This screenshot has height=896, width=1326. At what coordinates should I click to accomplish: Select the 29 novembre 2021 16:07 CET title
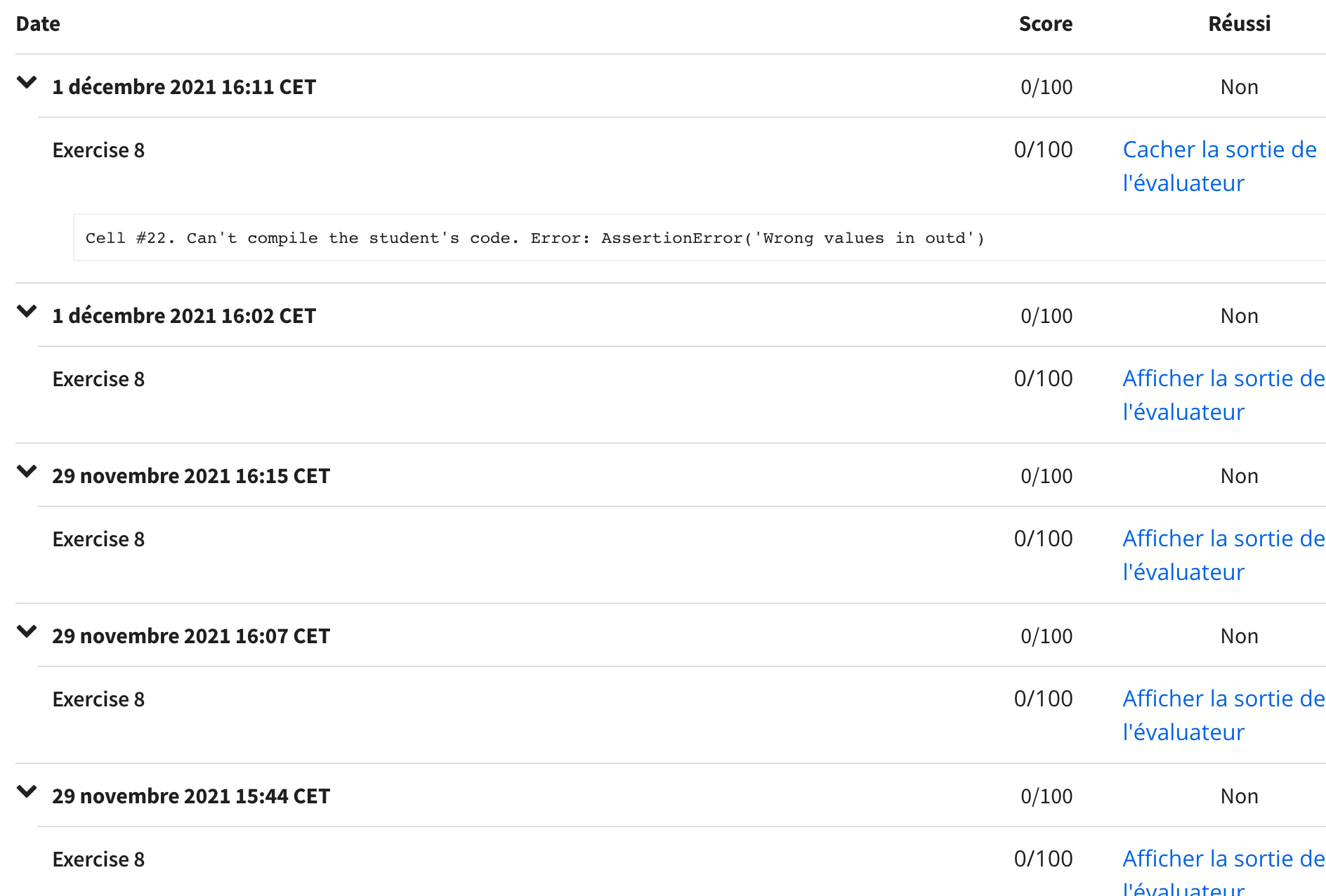pos(191,636)
